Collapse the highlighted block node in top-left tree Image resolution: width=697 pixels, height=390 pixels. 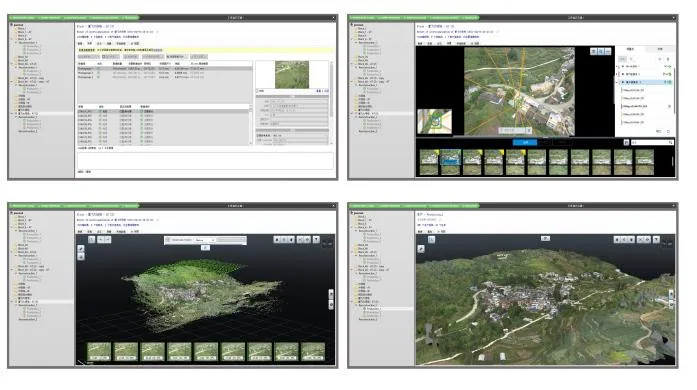12,114
